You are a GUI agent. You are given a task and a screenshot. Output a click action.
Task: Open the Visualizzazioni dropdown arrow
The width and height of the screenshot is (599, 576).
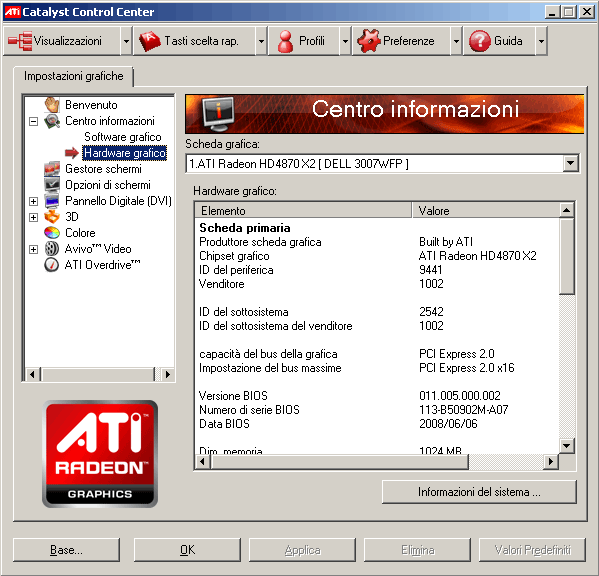tap(126, 41)
